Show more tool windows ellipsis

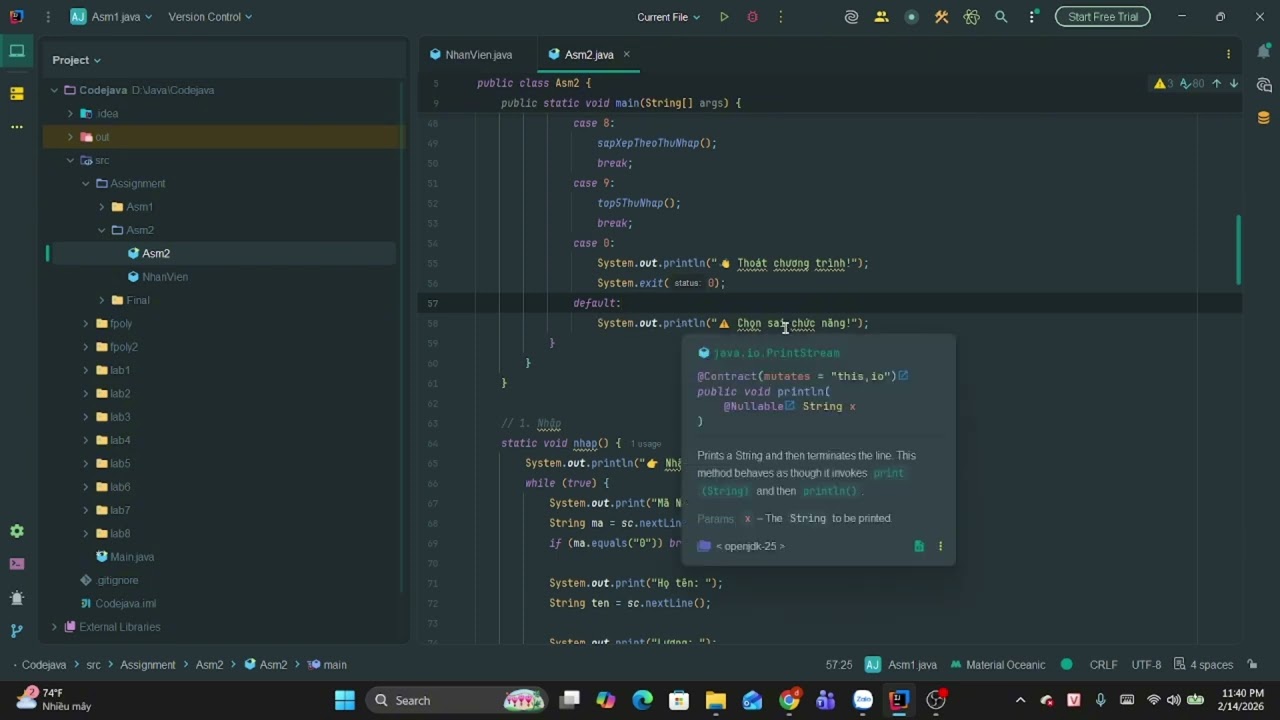(17, 127)
